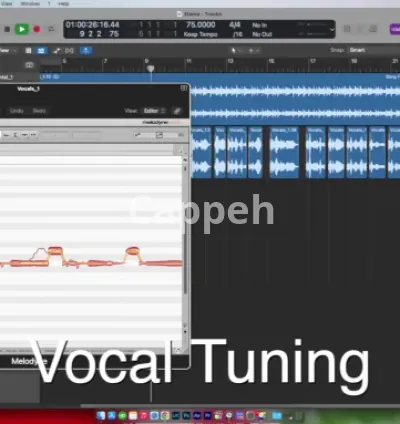
Task: Click the purple button at toolbar right edge
Action: point(395,29)
